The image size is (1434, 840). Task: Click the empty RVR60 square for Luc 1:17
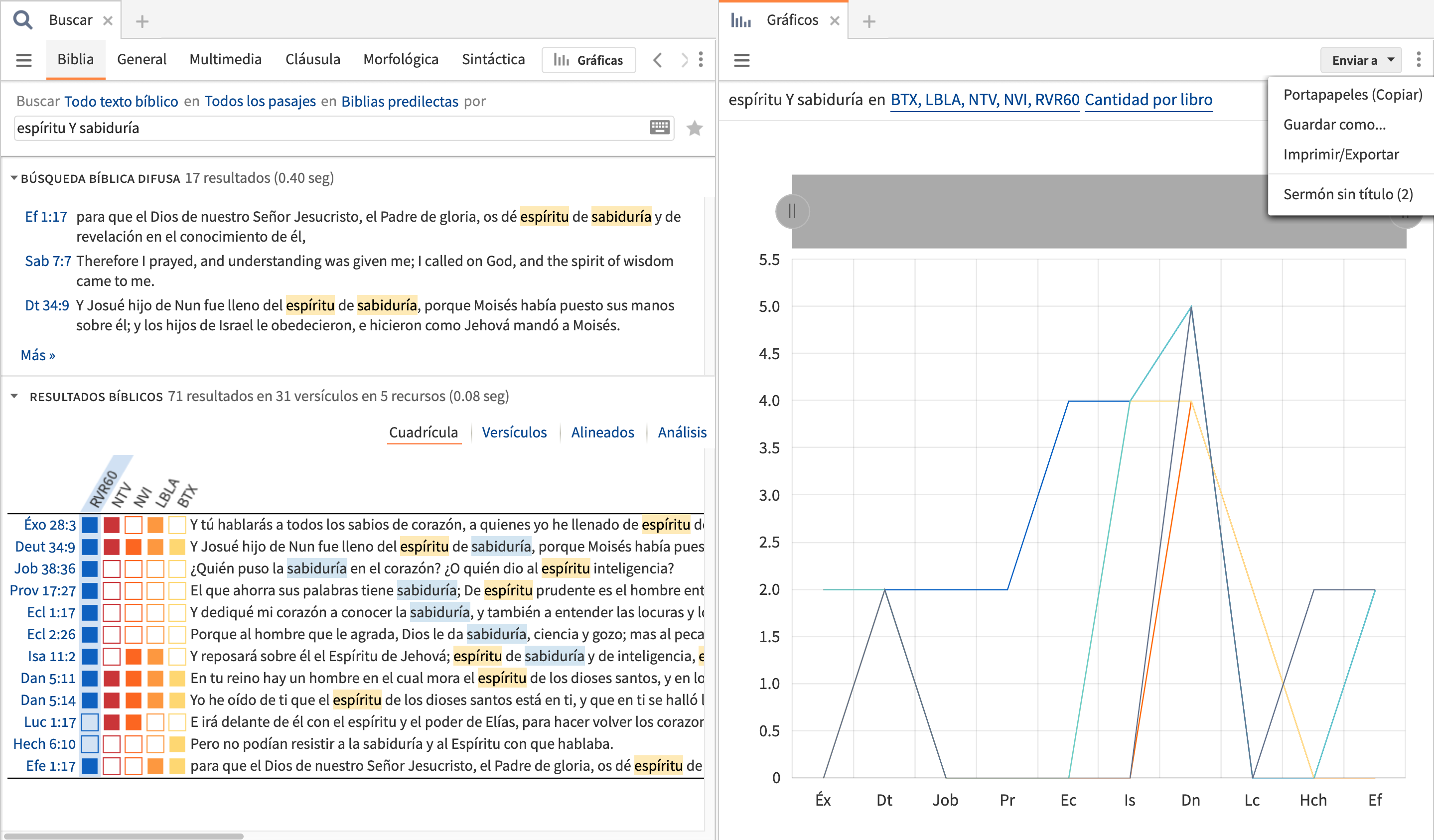[89, 722]
